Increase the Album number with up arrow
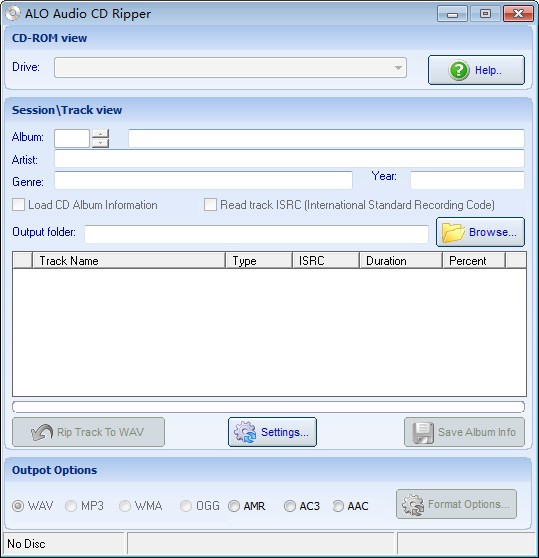The image size is (539, 558). click(100, 134)
